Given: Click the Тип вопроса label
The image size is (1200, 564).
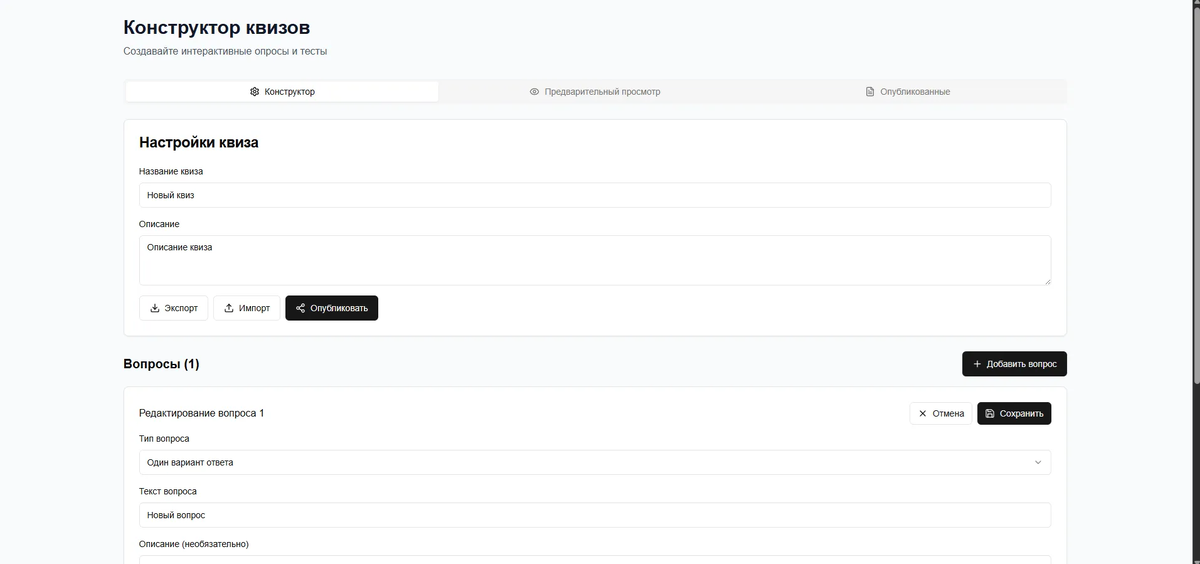Looking at the screenshot, I should click(164, 438).
